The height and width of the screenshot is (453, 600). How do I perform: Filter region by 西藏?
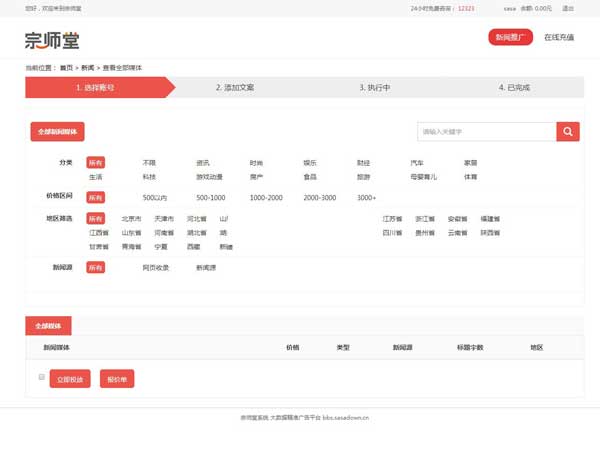[x=193, y=247]
